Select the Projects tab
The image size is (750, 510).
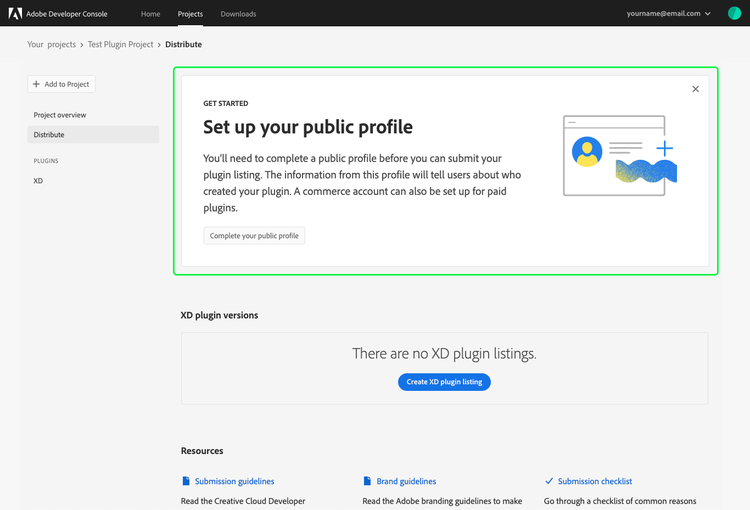click(190, 14)
